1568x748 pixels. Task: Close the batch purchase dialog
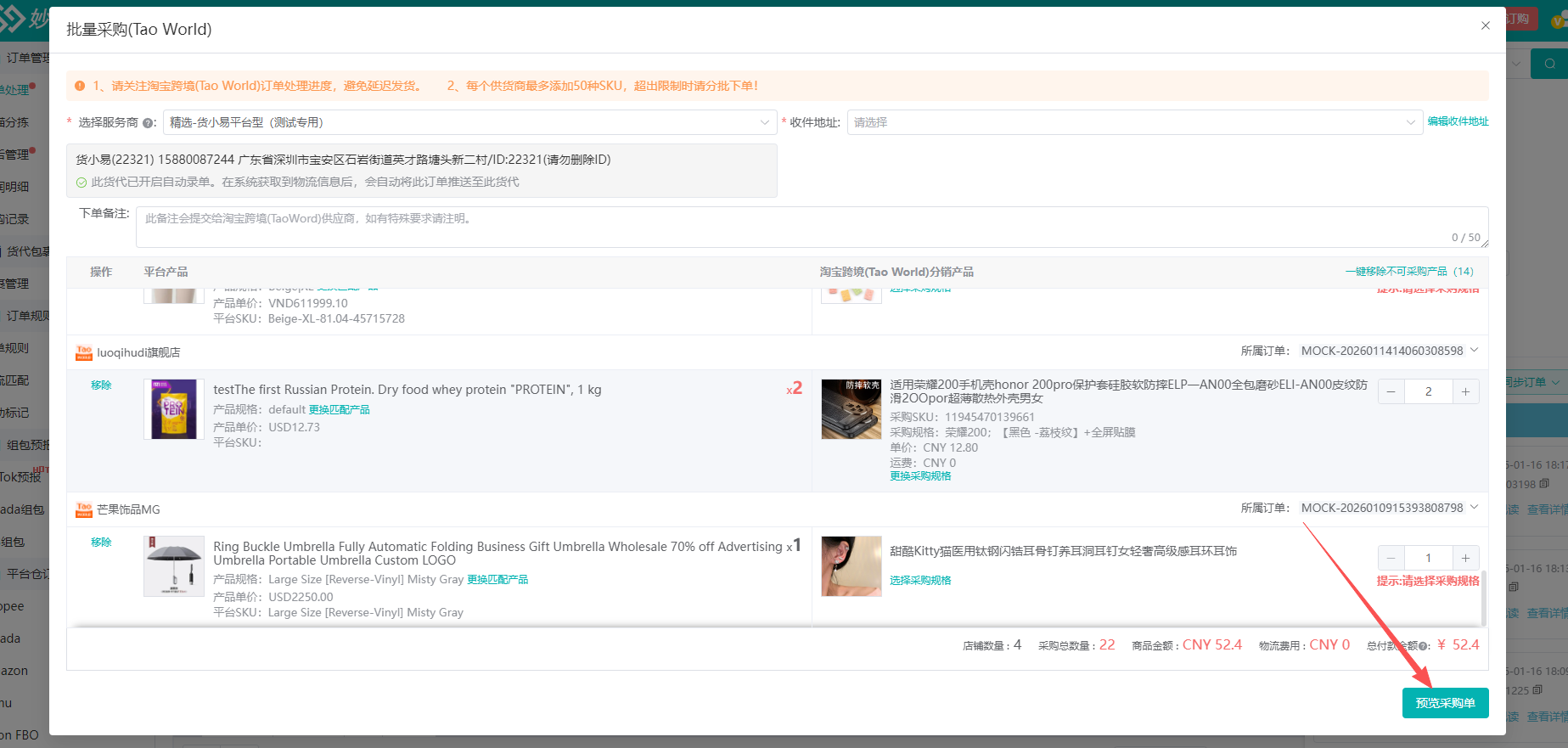pyautogui.click(x=1485, y=25)
